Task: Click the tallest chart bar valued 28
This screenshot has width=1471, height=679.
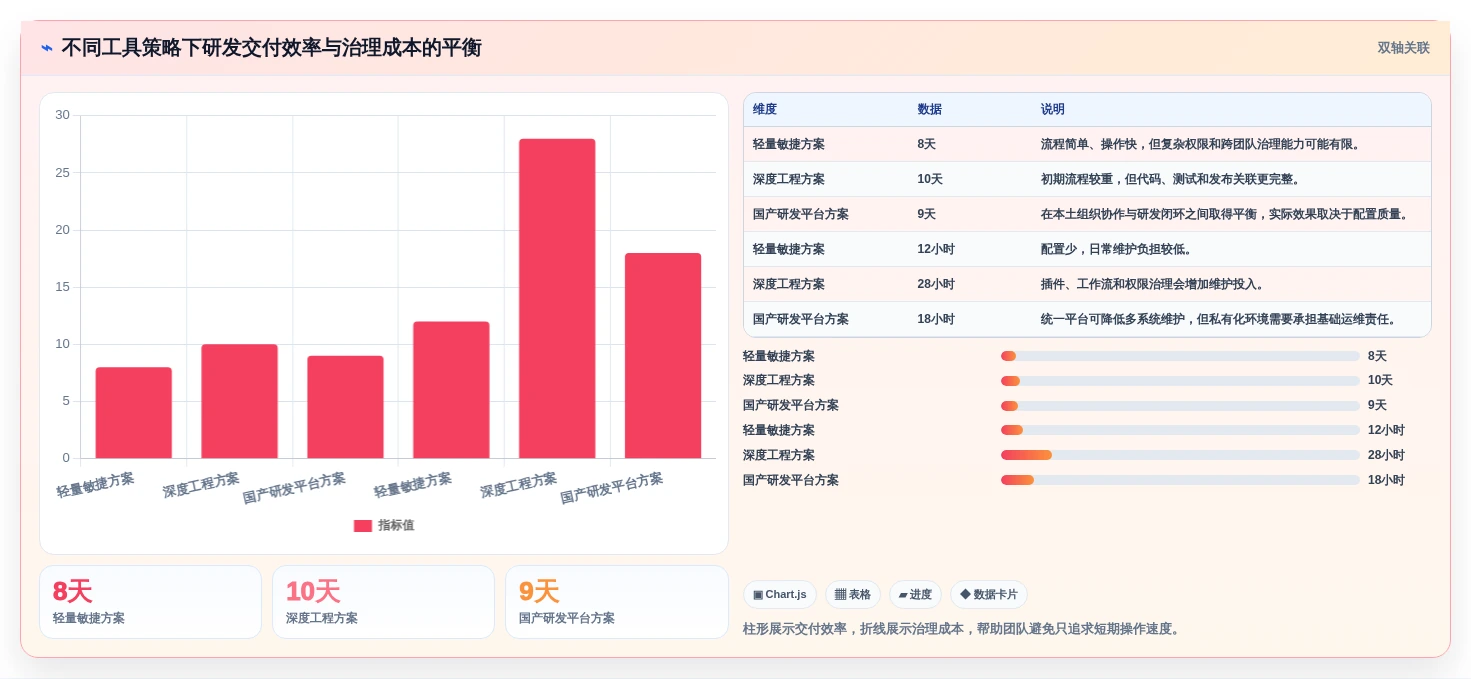Action: 557,298
